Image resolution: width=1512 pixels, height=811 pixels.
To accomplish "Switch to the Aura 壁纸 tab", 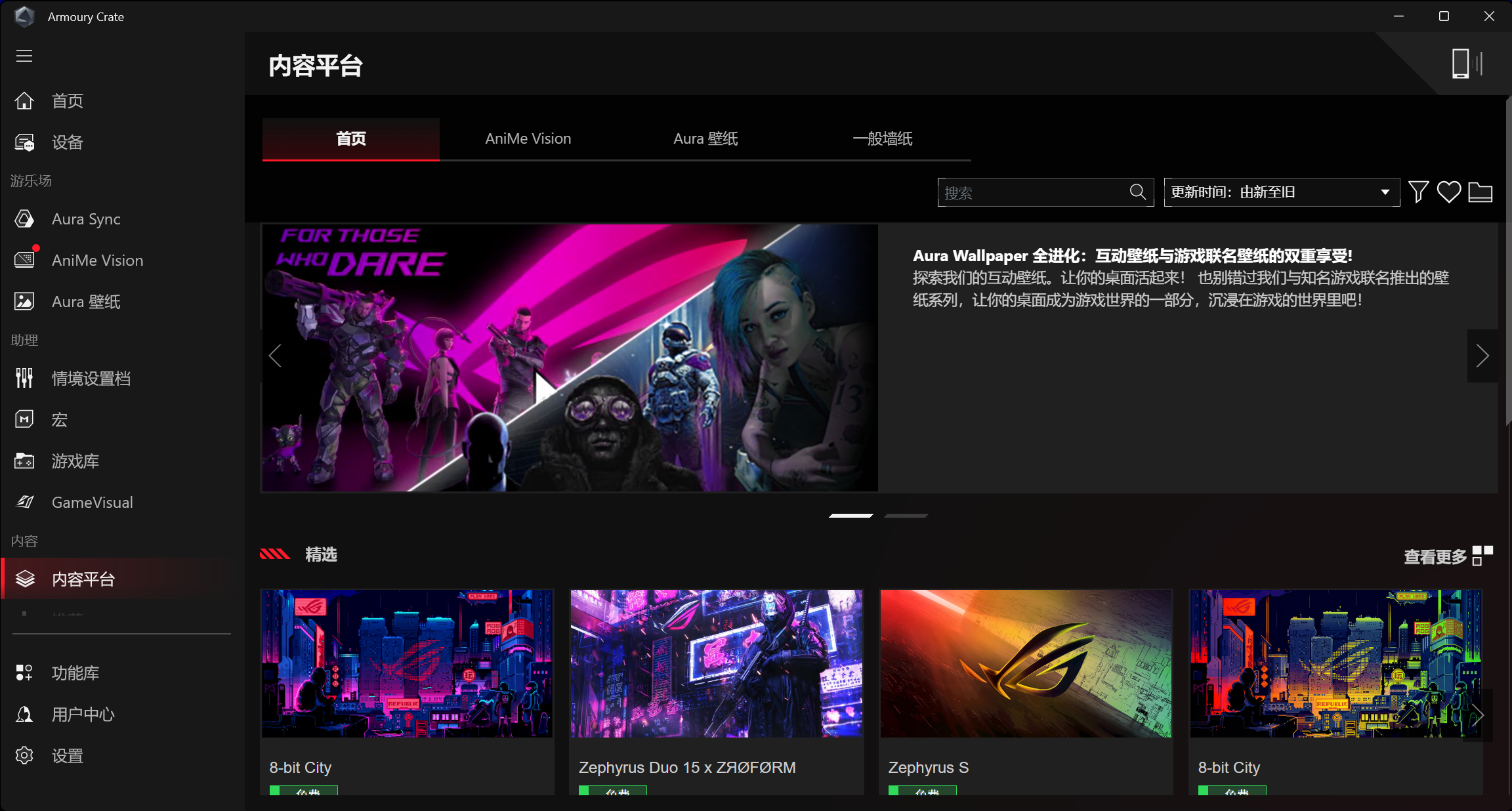I will click(705, 139).
